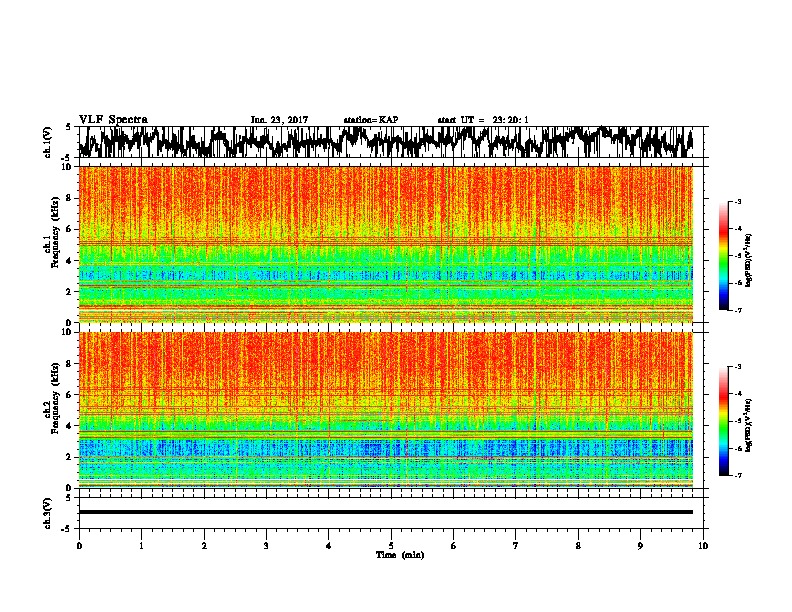Click the ch.2 color bar '-4' tick label
The image size is (792, 612).
click(737, 394)
